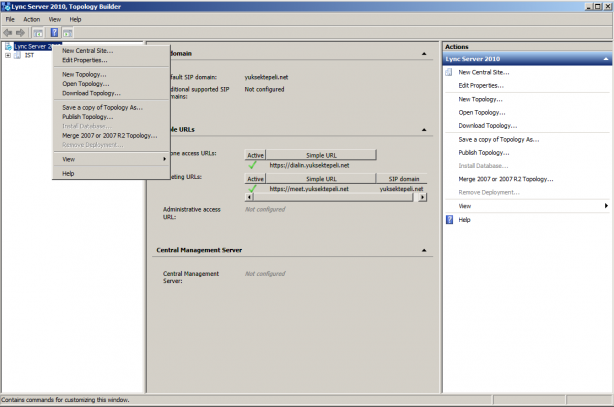Open the File menu
This screenshot has height=407, width=614.
tap(10, 19)
